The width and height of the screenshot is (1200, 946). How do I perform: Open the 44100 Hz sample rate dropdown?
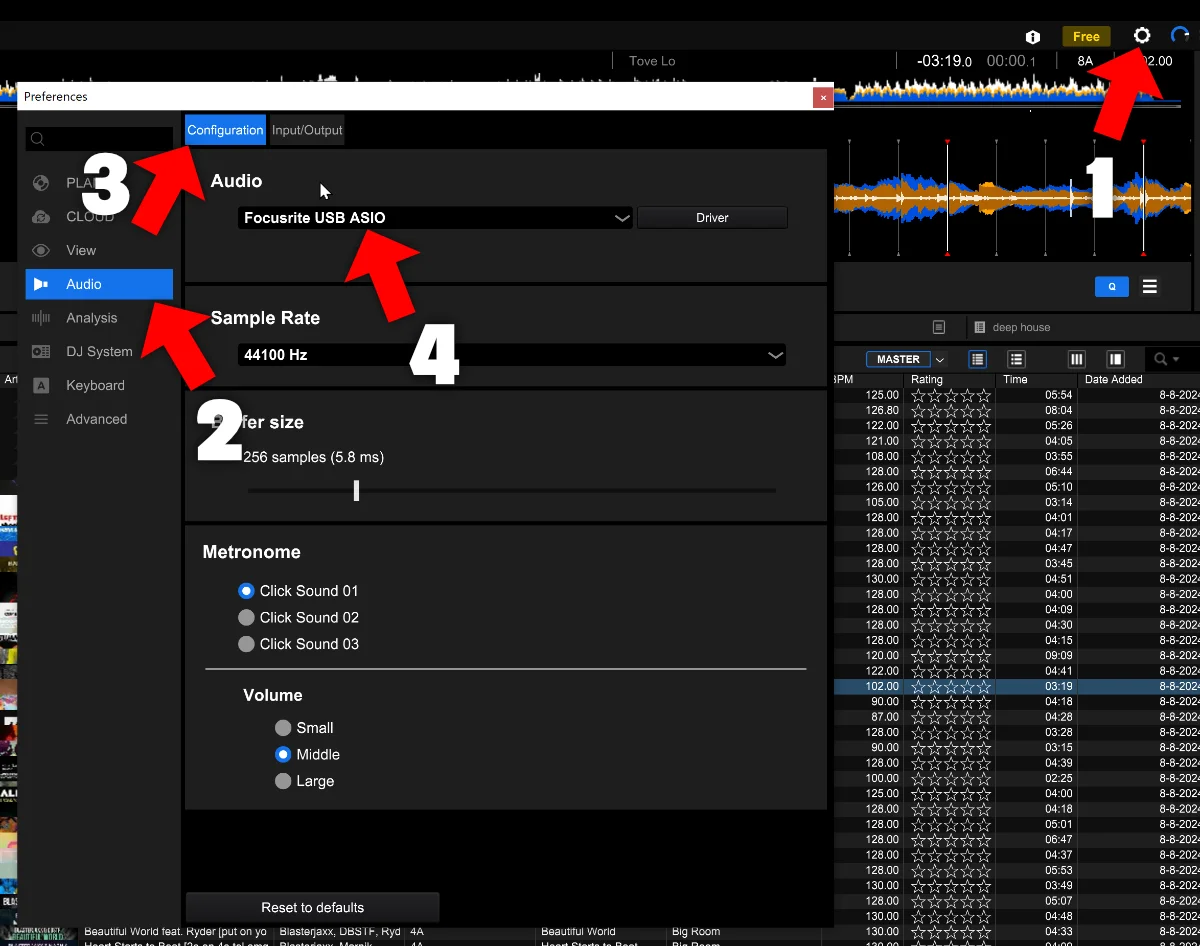(512, 354)
